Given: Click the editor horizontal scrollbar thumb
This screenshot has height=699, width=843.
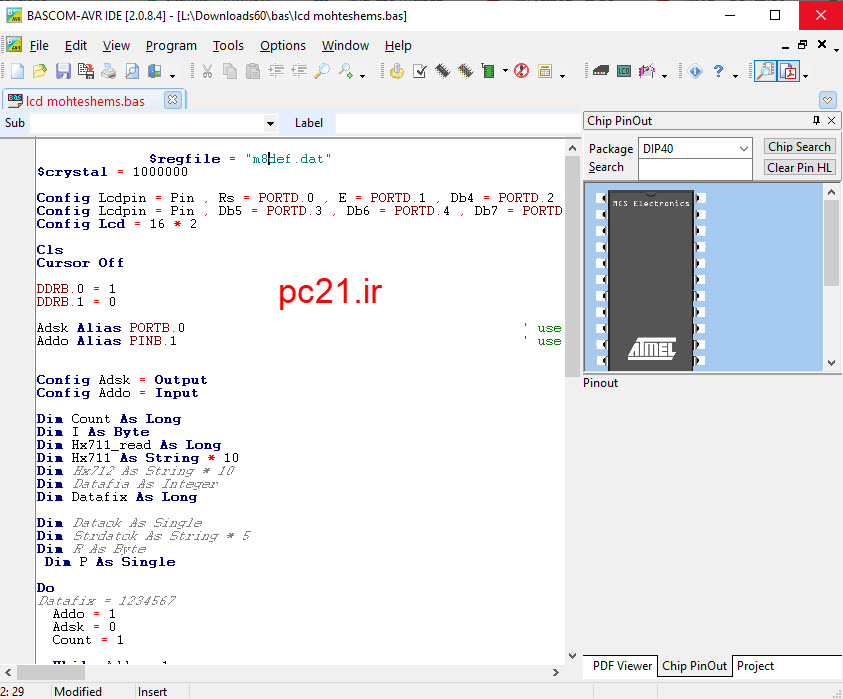Looking at the screenshot, I should click(x=51, y=672).
